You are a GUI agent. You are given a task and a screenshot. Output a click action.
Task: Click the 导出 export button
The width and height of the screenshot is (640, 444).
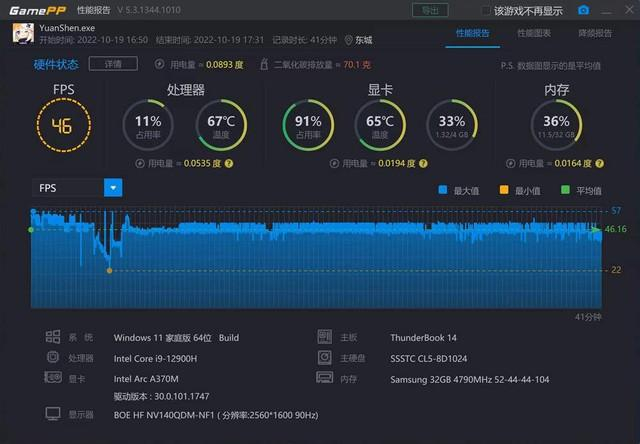coord(430,11)
